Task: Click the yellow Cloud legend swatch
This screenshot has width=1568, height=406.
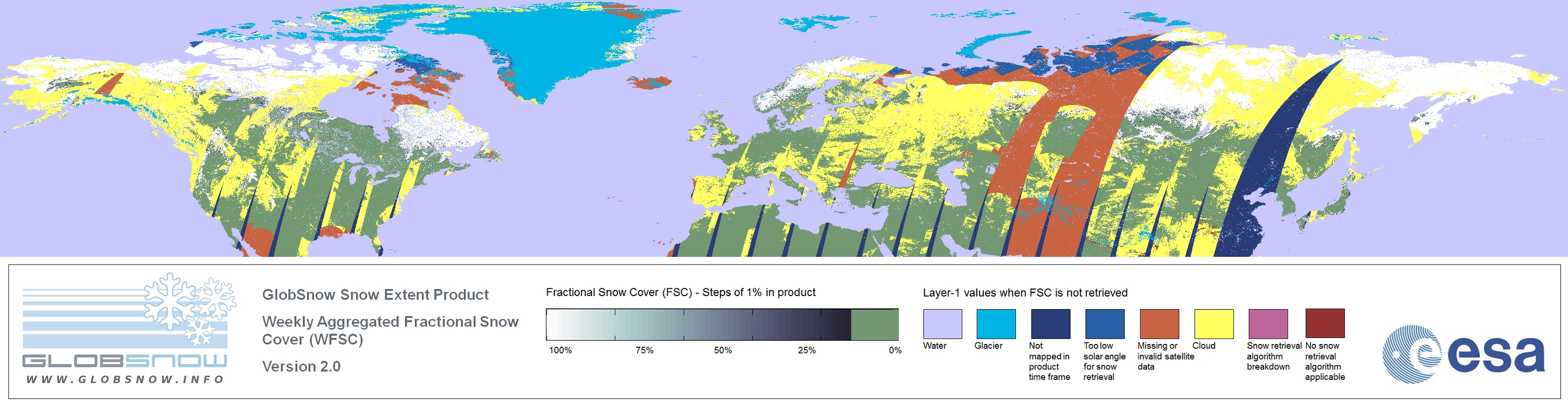Action: point(1213,324)
